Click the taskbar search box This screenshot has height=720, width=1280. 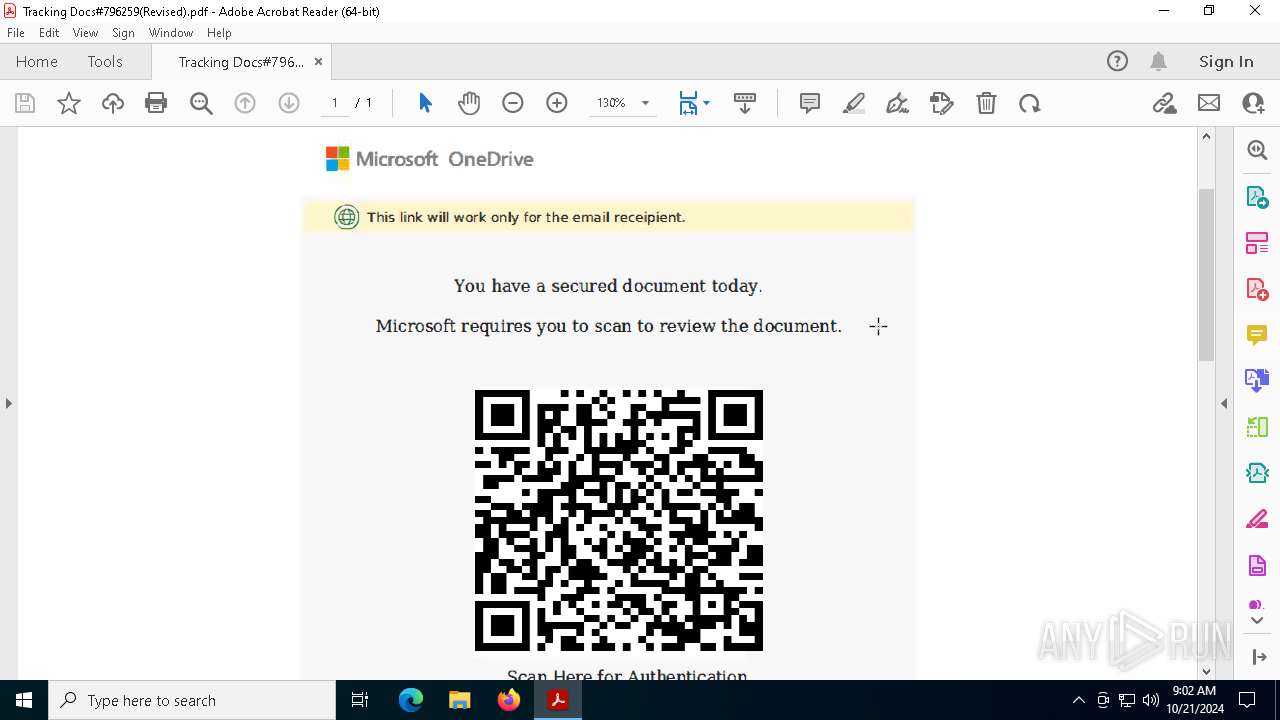coord(192,700)
